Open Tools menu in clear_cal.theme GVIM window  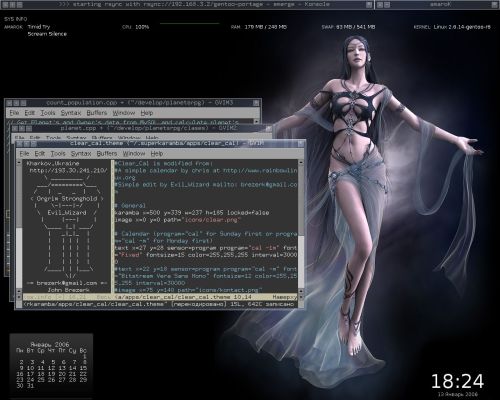point(58,154)
